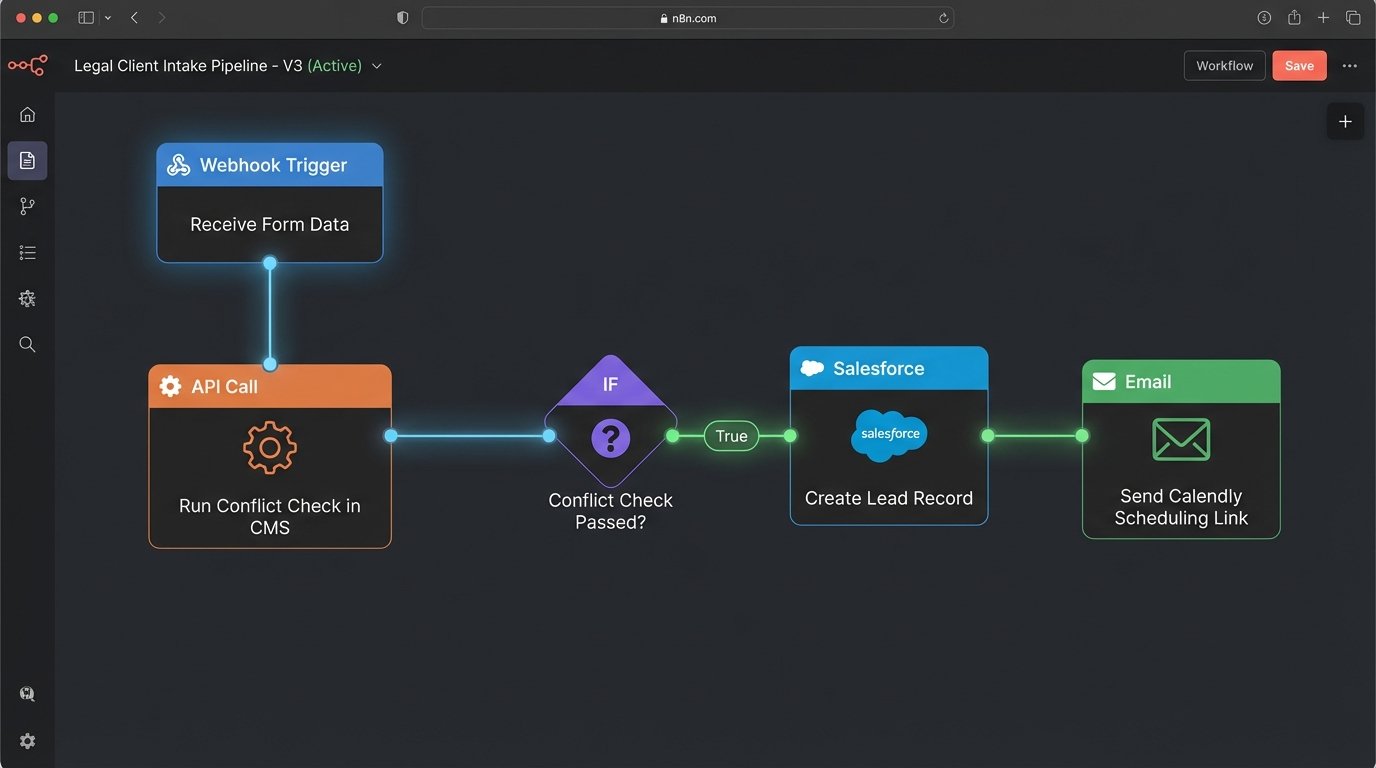Image resolution: width=1376 pixels, height=768 pixels.
Task: Save the workflow with the Save button
Action: [1299, 65]
